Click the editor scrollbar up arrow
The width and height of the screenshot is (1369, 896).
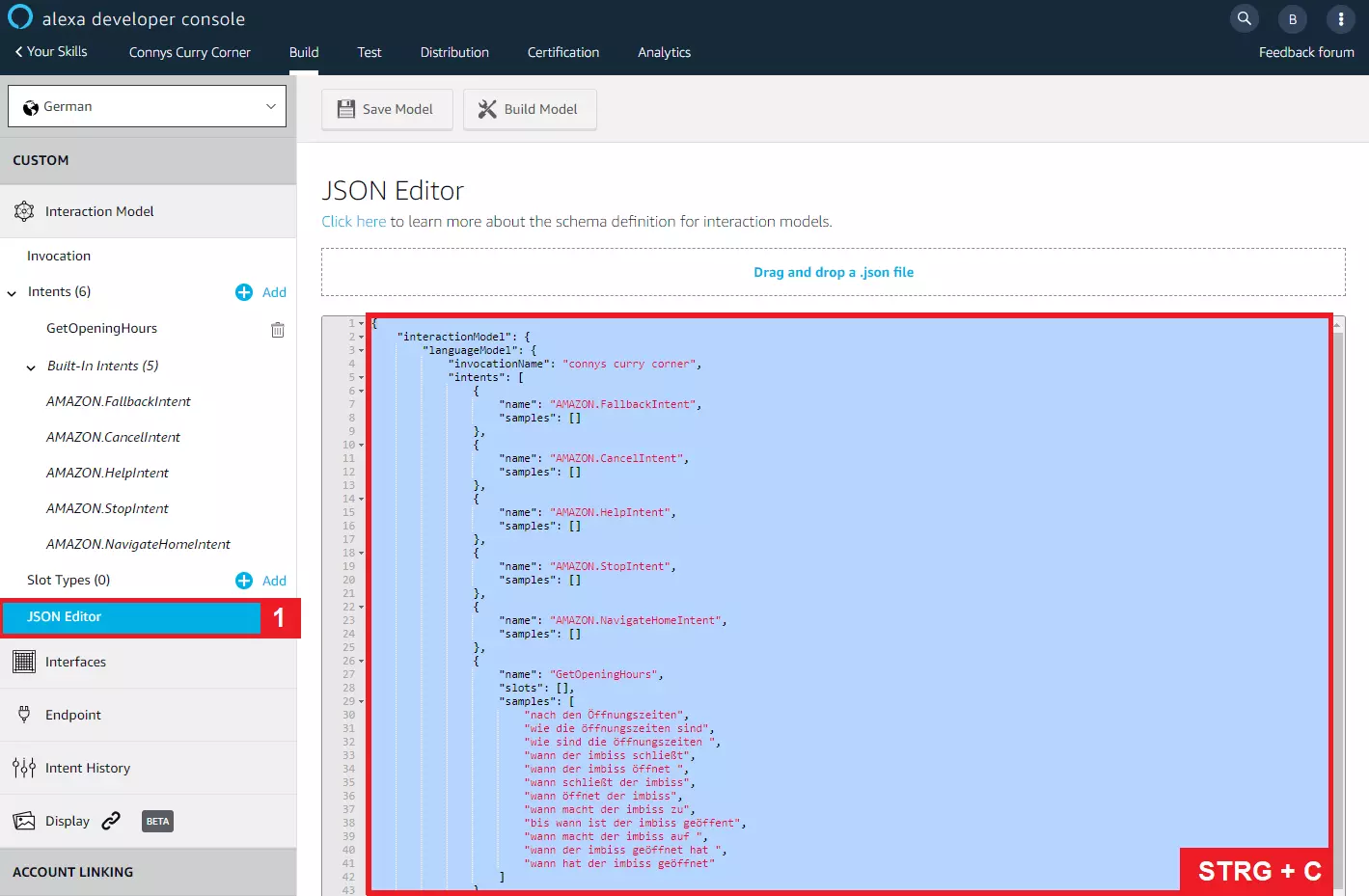1337,325
